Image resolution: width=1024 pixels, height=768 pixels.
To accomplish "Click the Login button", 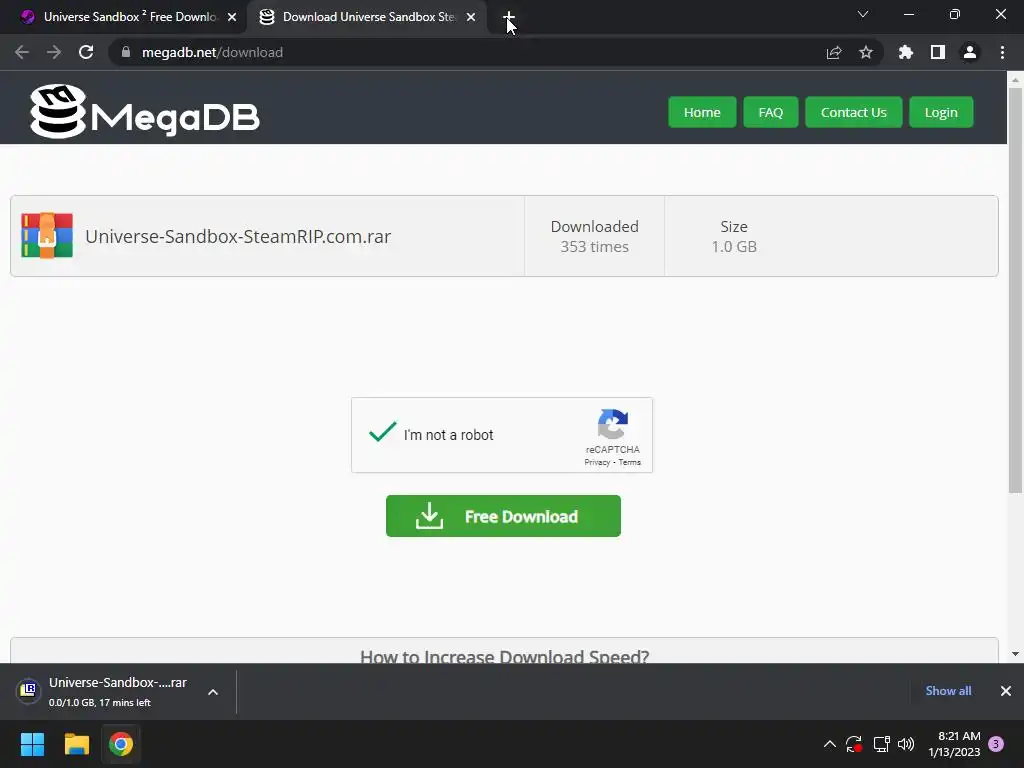I will coord(941,112).
